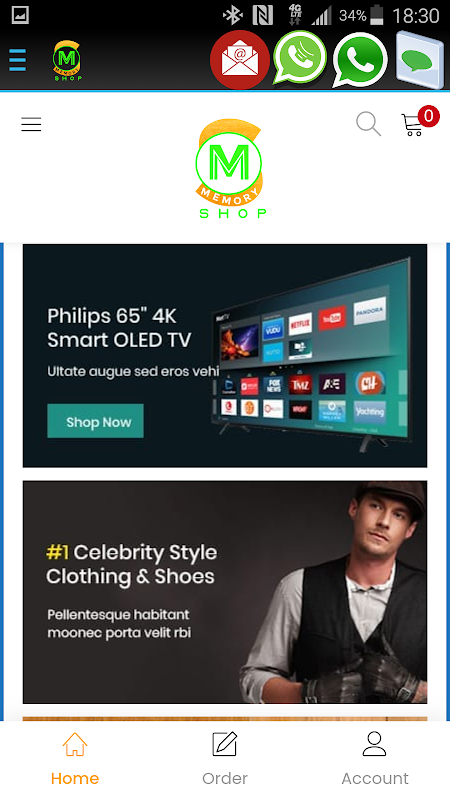
Task: Click the Shop Now button
Action: pos(95,421)
